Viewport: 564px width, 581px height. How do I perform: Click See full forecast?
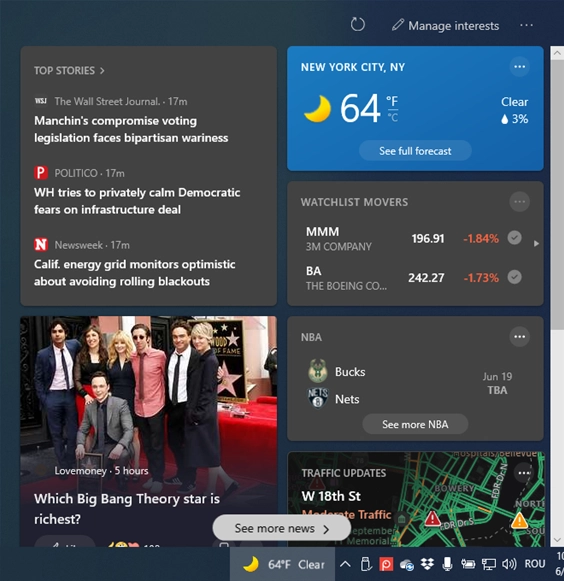pyautogui.click(x=415, y=151)
